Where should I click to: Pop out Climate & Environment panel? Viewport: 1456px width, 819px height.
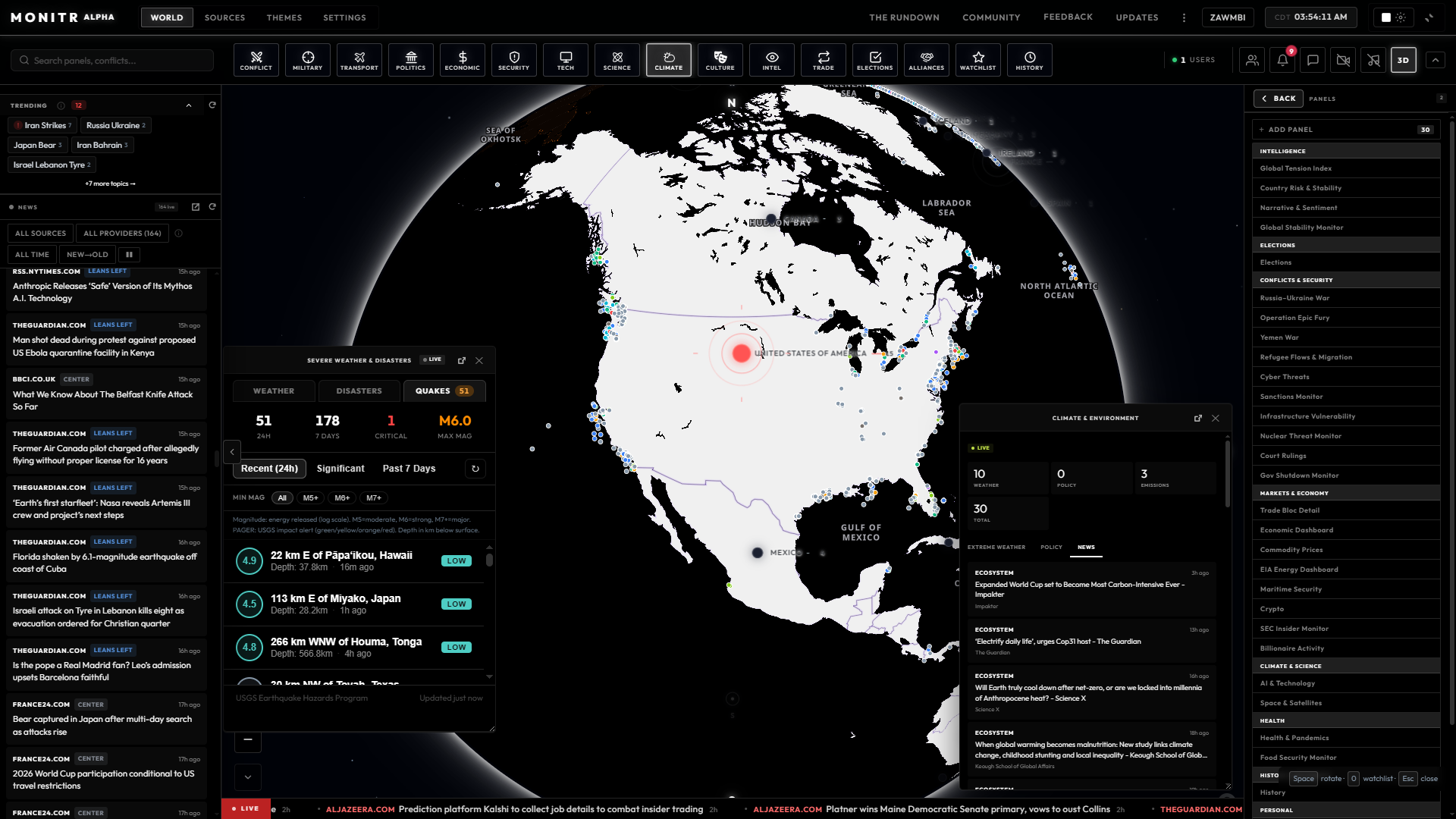[x=1198, y=418]
